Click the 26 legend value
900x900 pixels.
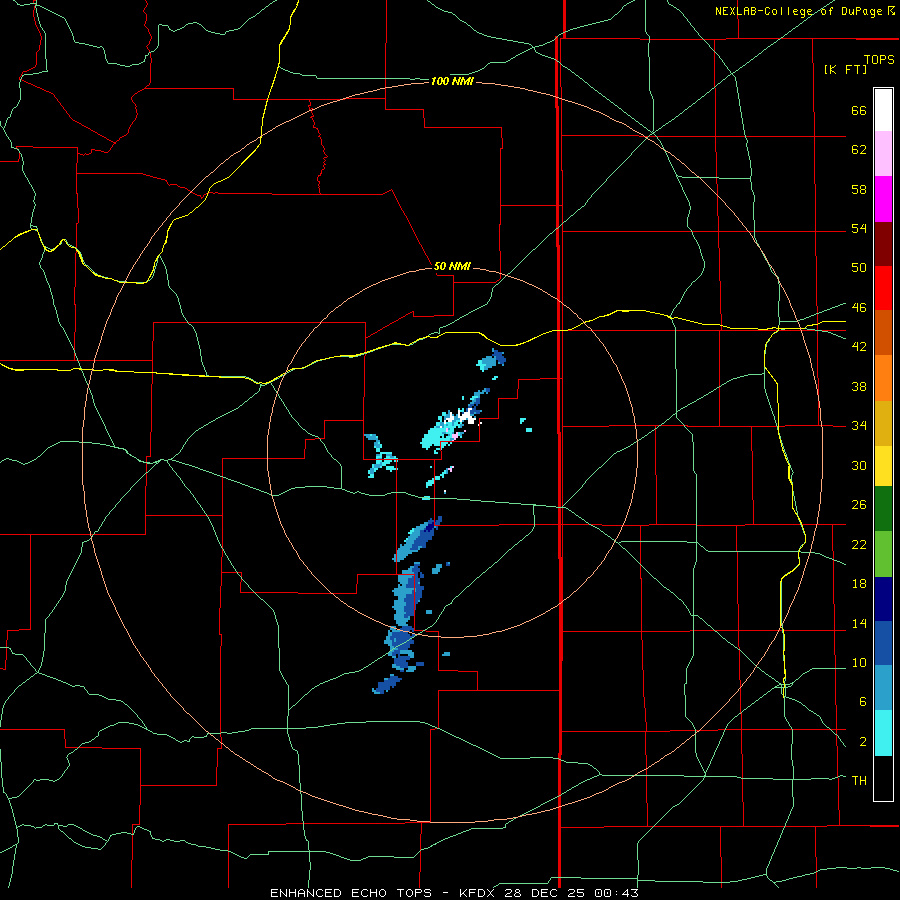pyautogui.click(x=859, y=505)
